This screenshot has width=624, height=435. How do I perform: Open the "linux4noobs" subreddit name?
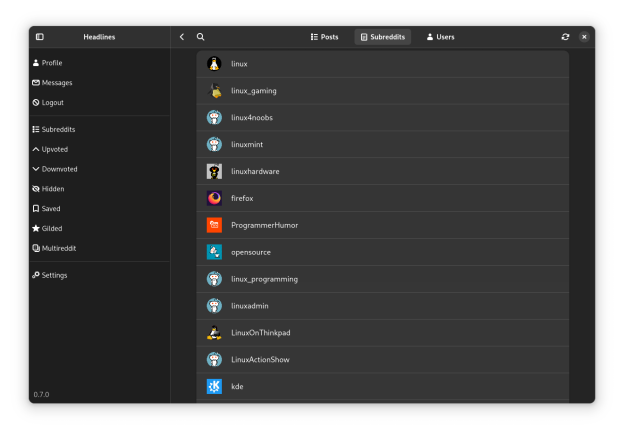[252, 117]
